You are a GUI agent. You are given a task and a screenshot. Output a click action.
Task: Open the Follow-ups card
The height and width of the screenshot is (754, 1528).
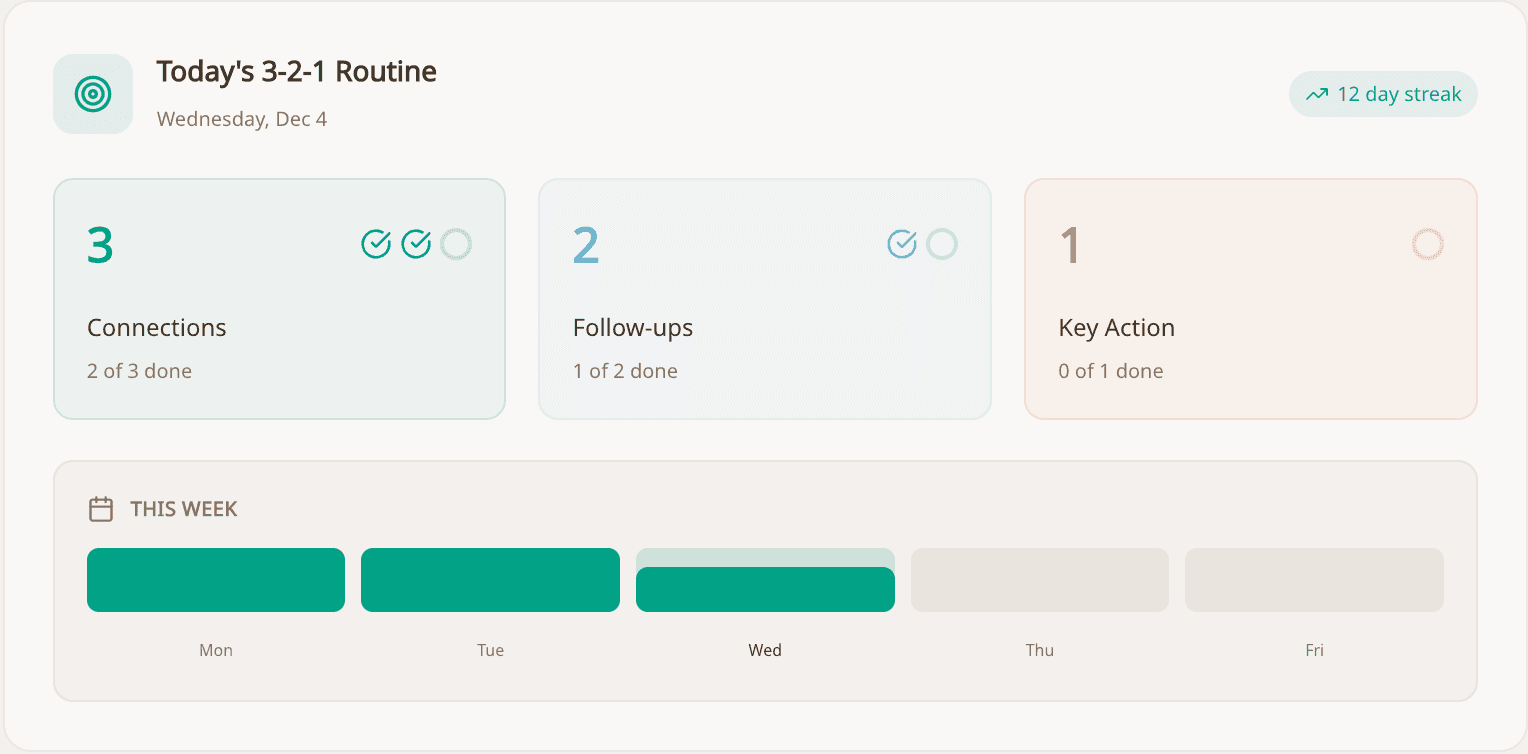[765, 330]
